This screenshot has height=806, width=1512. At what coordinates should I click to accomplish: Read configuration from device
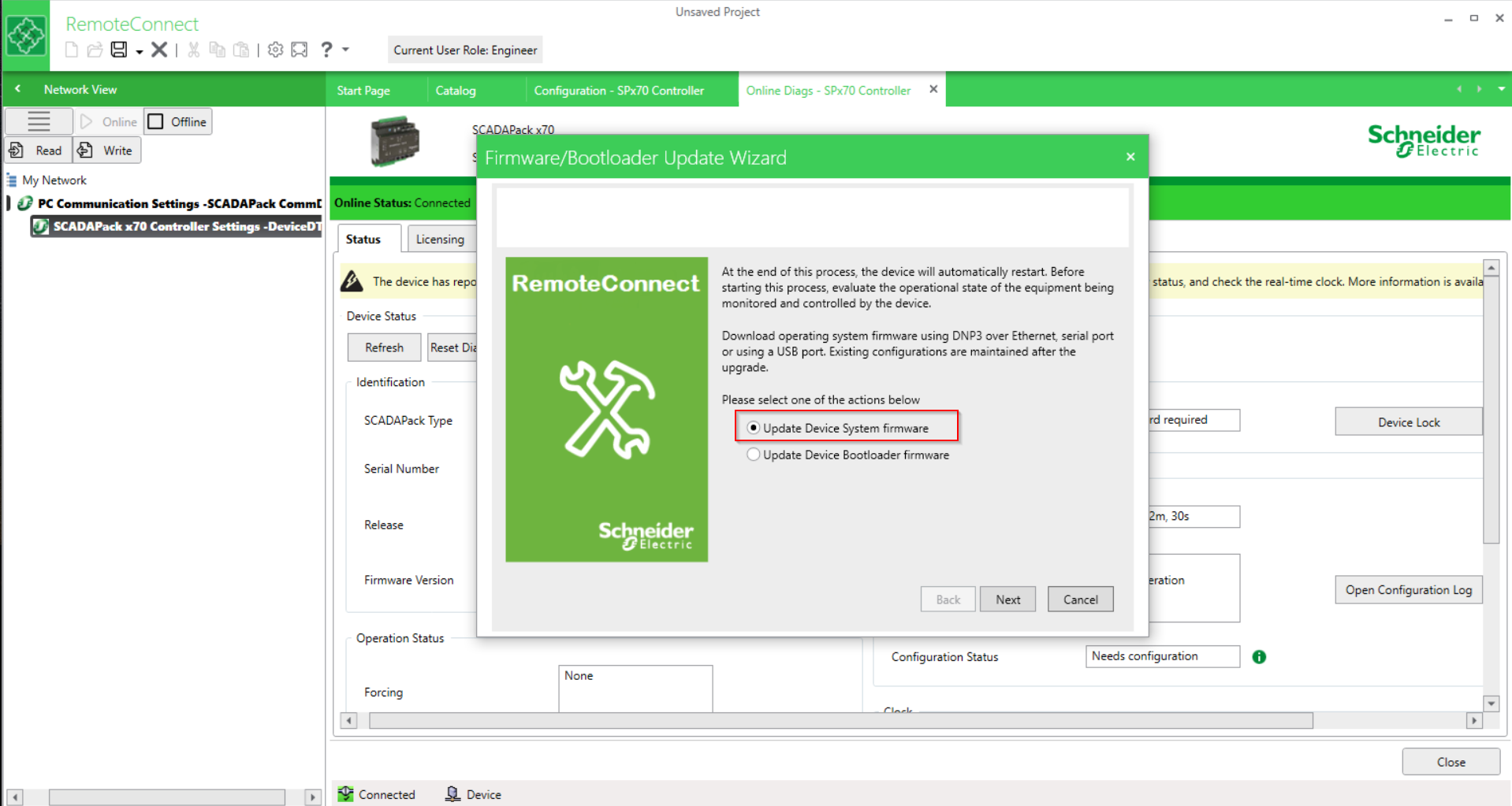pos(38,150)
